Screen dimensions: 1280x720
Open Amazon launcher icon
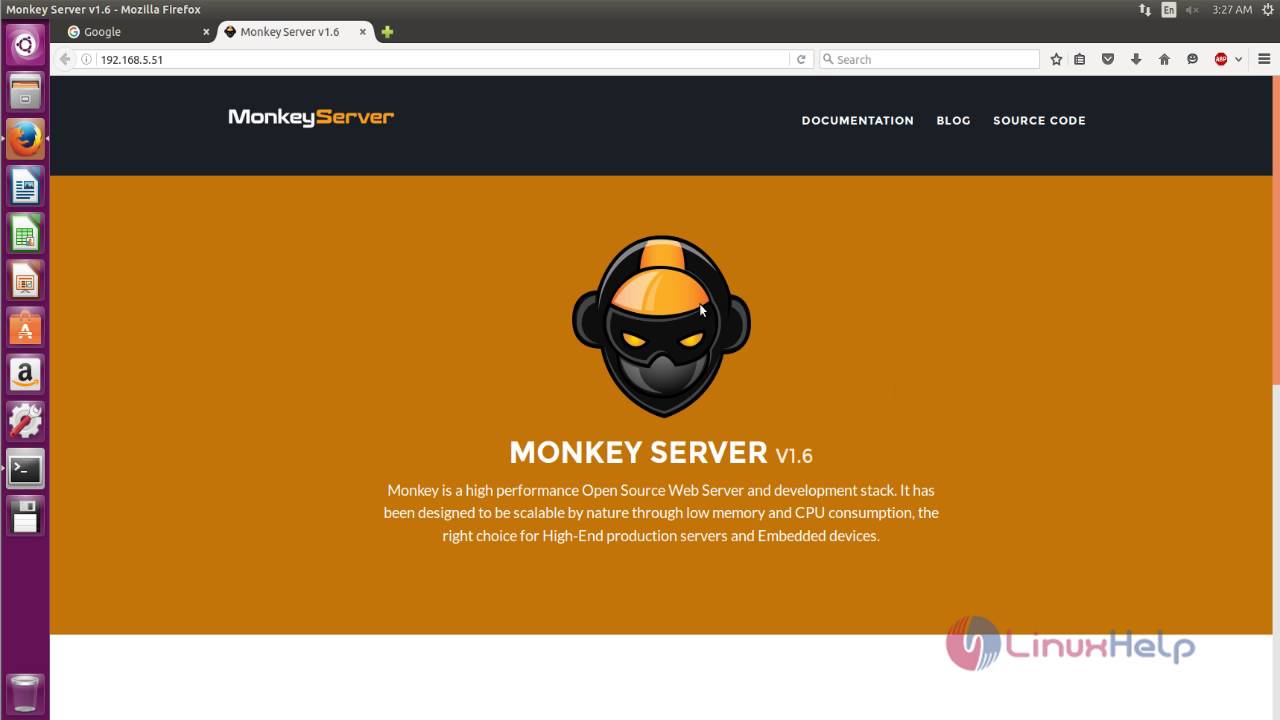point(25,375)
